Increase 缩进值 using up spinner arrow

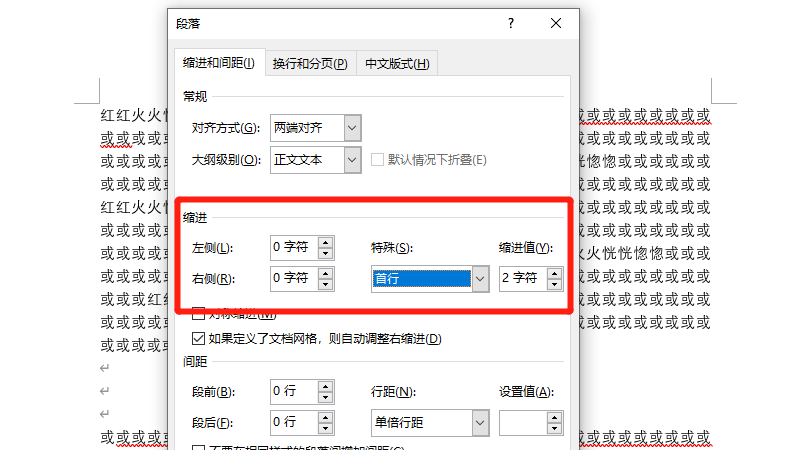click(554, 272)
